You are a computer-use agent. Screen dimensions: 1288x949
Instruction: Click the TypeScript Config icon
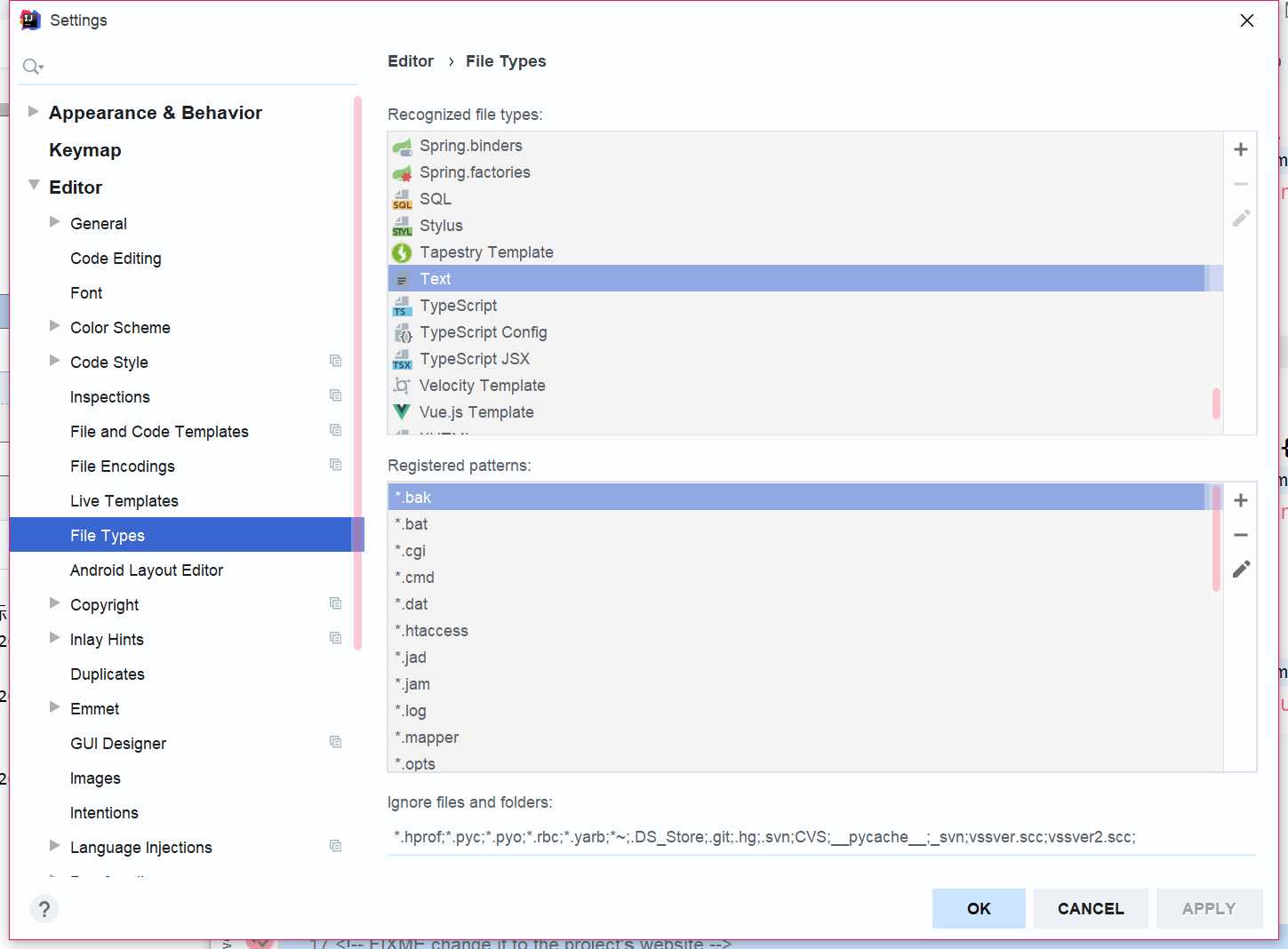[x=402, y=333]
